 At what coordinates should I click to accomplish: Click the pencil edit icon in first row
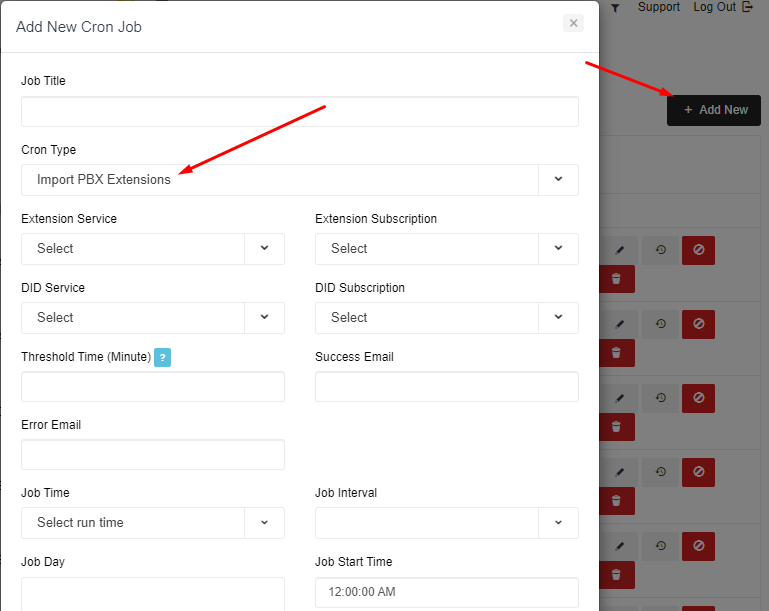pyautogui.click(x=620, y=251)
